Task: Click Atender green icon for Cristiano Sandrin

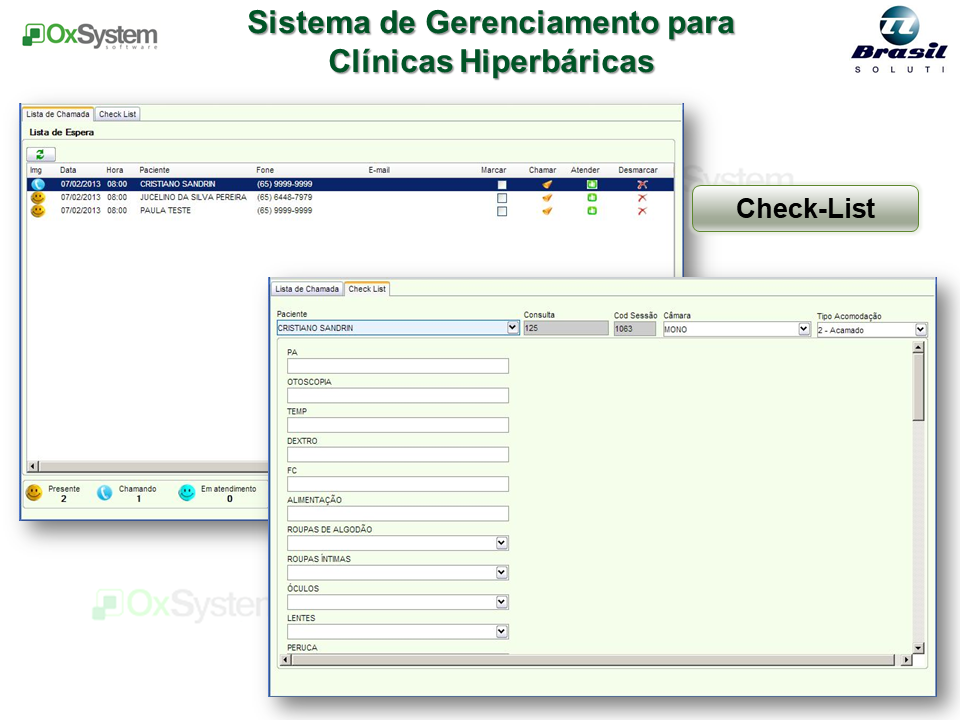Action: [592, 185]
